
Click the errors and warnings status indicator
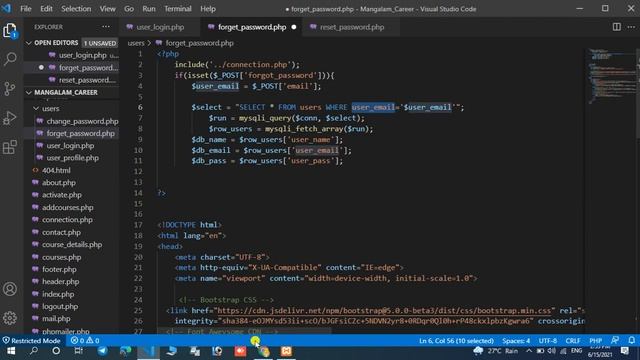pyautogui.click(x=85, y=340)
